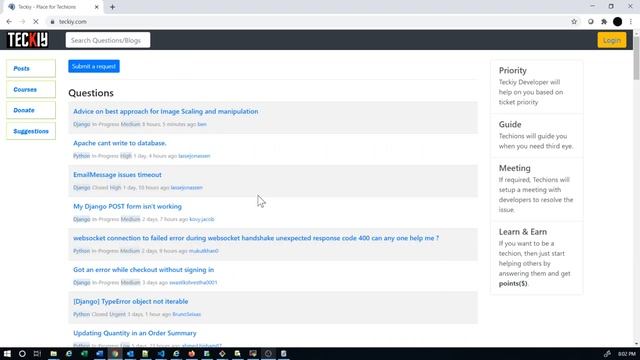Image resolution: width=640 pixels, height=360 pixels.
Task: Click the Learn & Earn heading
Action: 523,231
